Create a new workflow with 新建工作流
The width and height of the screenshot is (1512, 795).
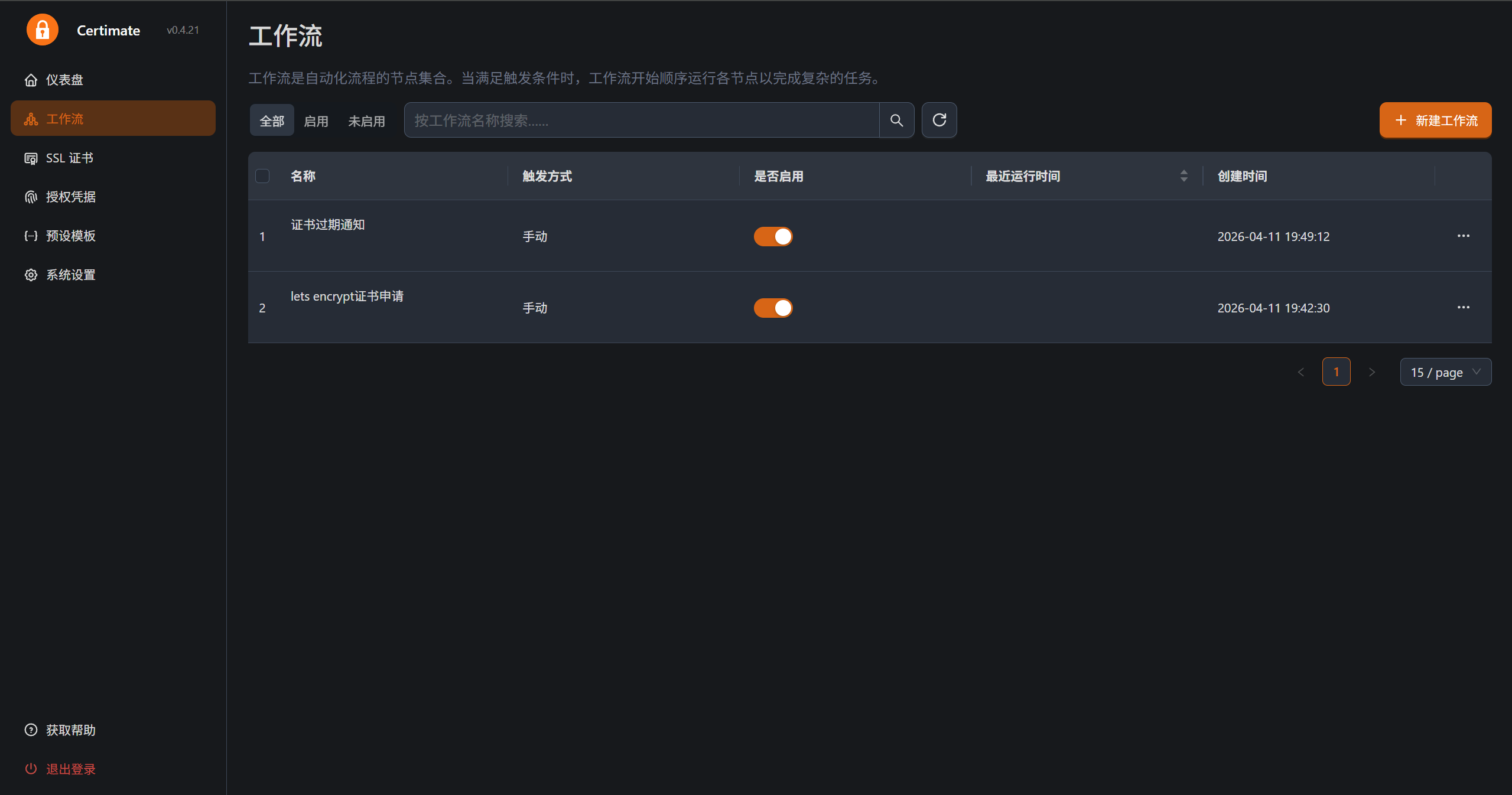click(1435, 120)
